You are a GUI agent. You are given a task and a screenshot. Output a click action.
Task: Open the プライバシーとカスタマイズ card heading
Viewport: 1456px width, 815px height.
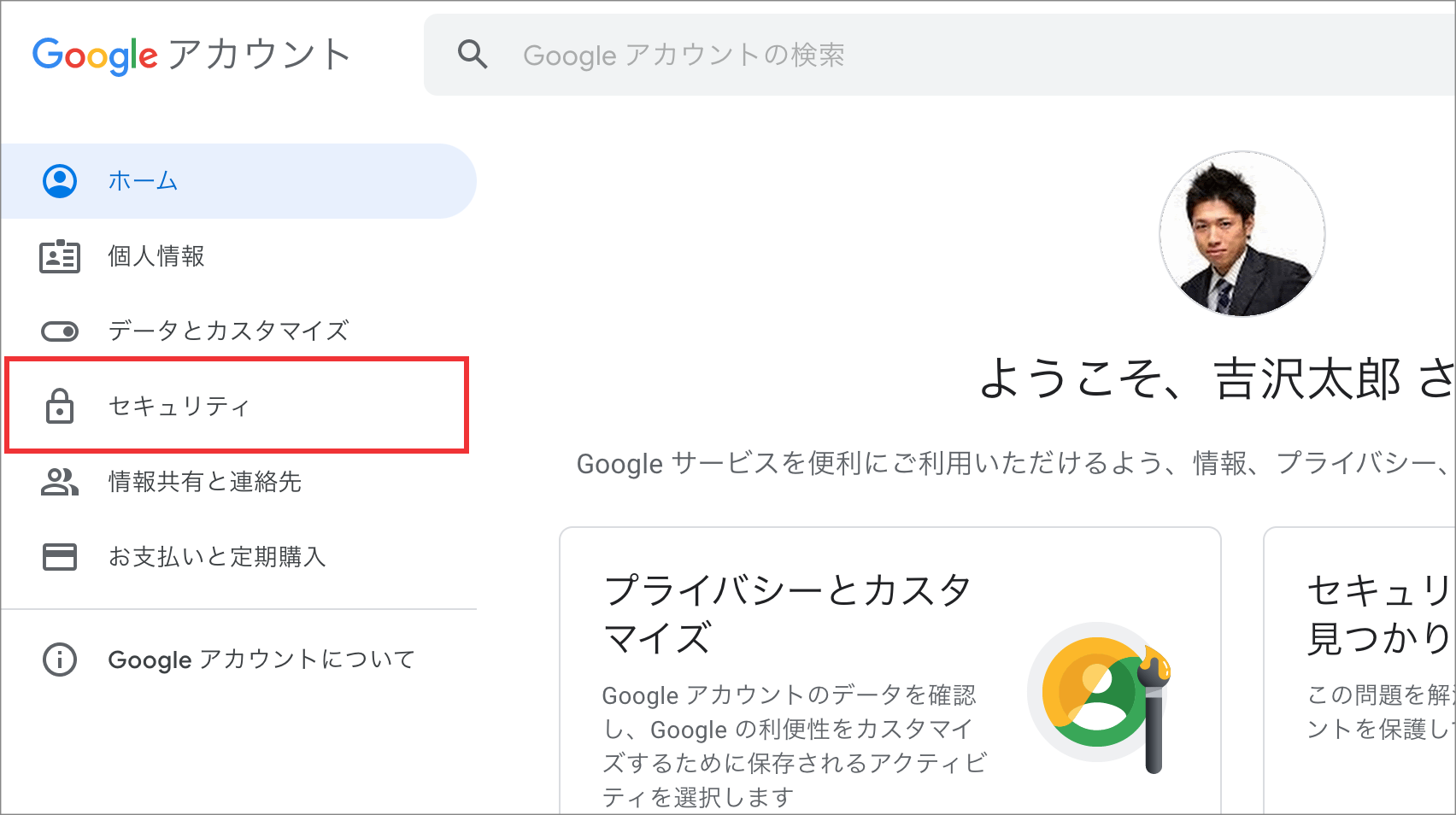click(788, 614)
